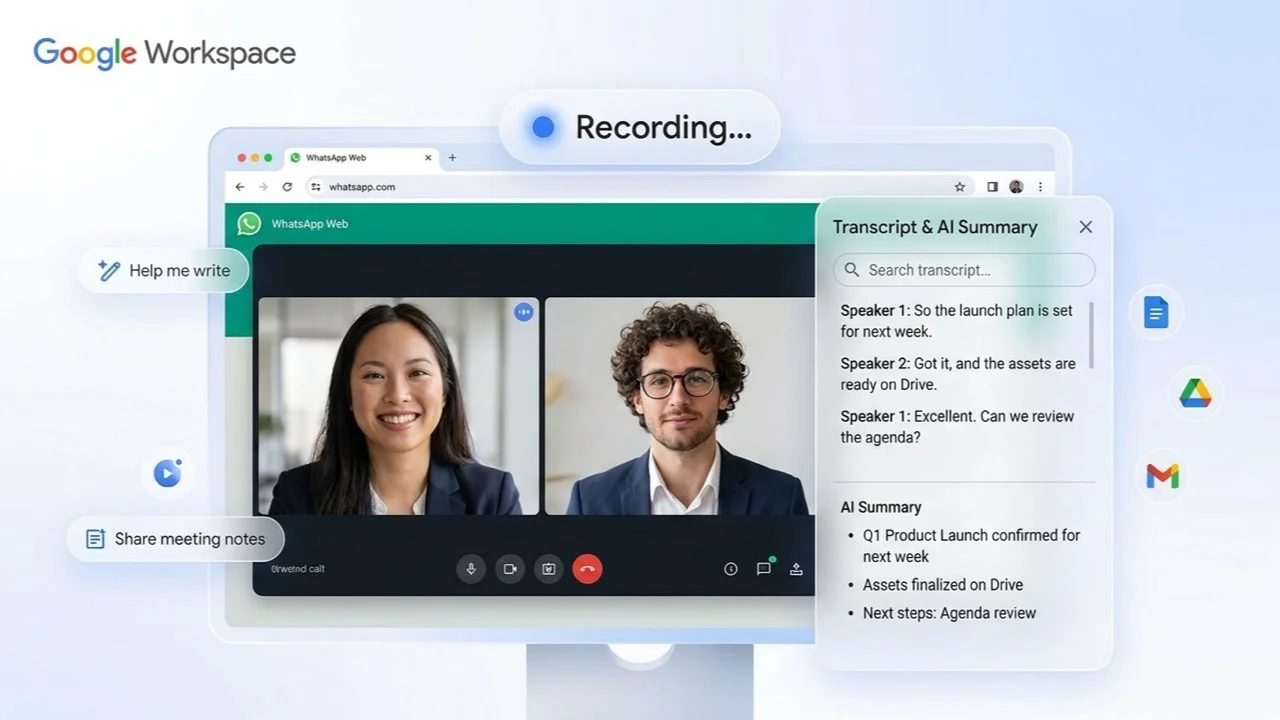Click the Google Workspace logo
The height and width of the screenshot is (720, 1280).
coord(165,53)
